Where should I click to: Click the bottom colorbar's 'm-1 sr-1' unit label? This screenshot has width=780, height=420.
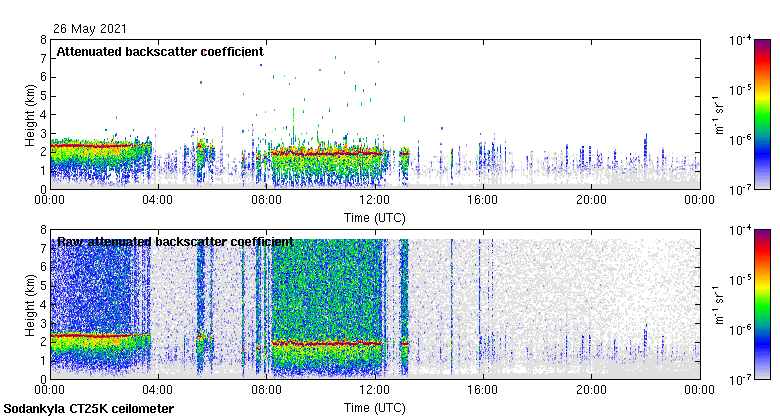[719, 305]
